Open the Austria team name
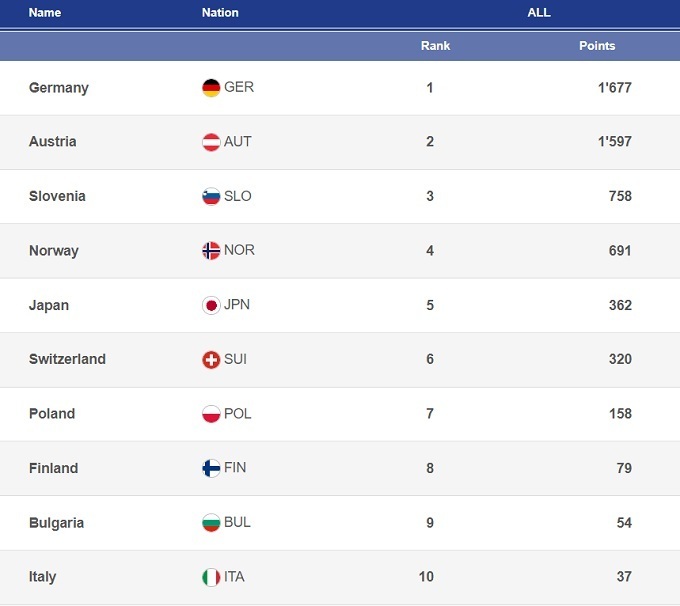 [x=53, y=142]
